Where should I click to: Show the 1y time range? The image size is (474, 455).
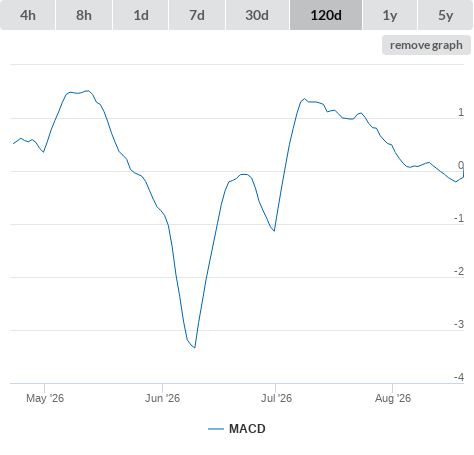(x=390, y=15)
